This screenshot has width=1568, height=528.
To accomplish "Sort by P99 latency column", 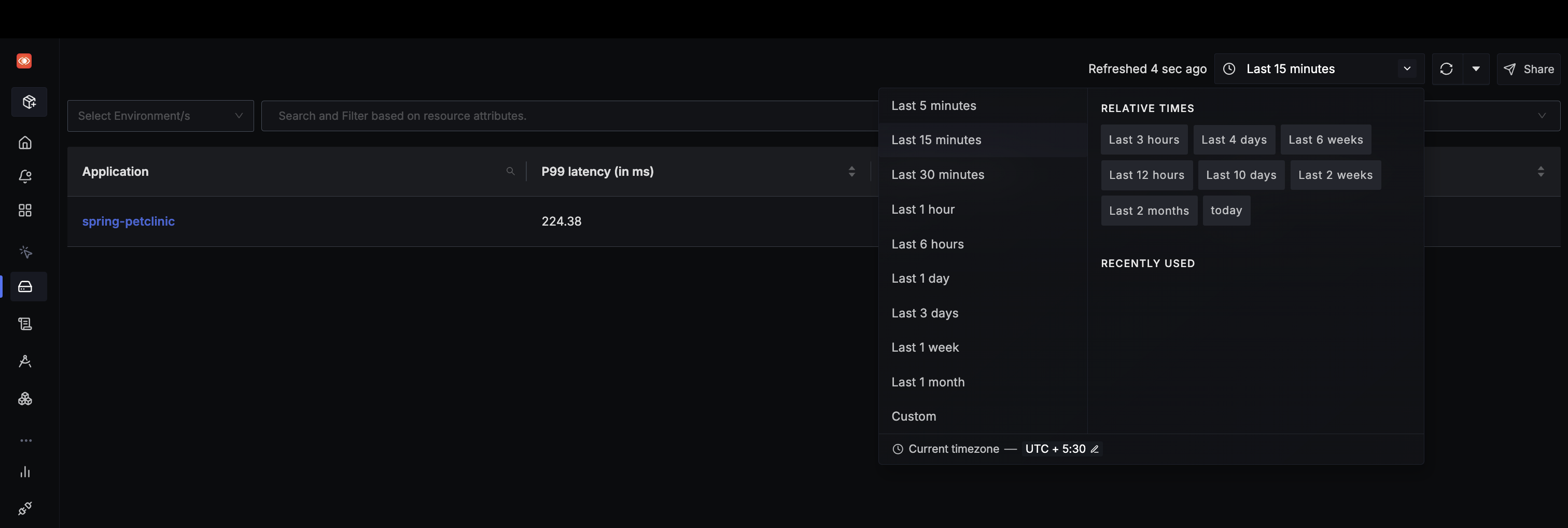I will (851, 172).
